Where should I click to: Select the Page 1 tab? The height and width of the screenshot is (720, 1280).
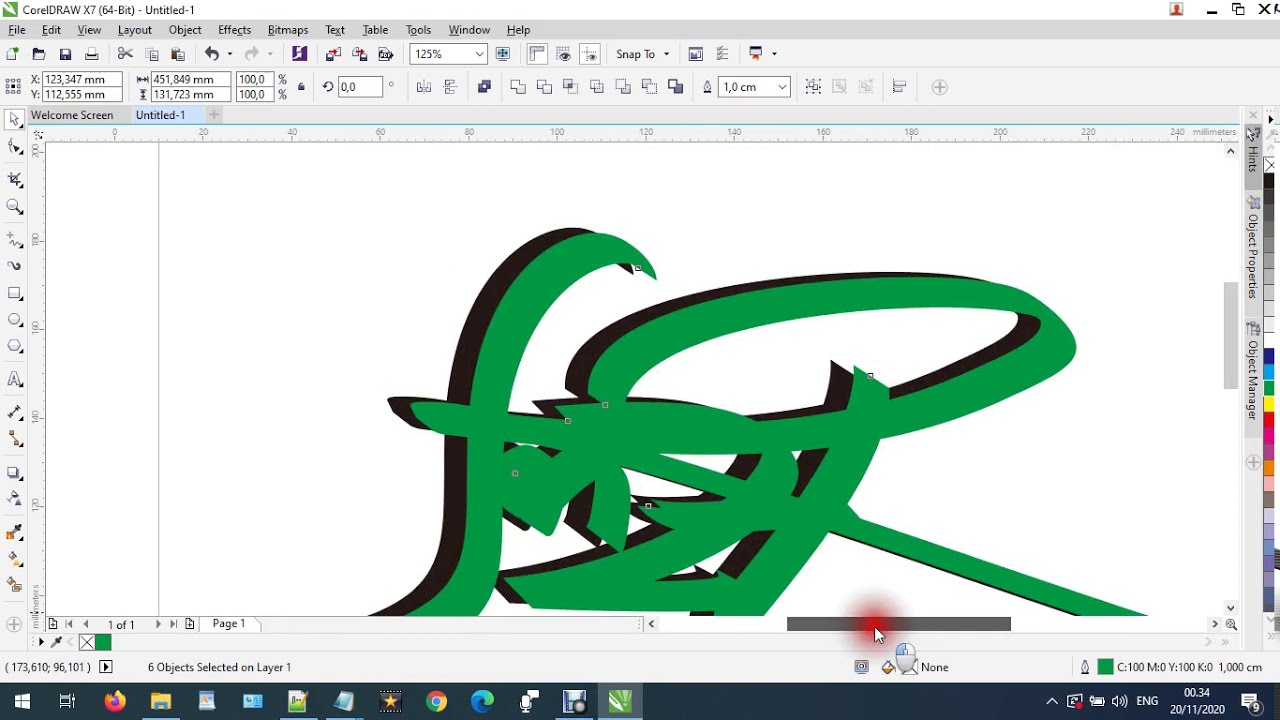click(x=229, y=624)
